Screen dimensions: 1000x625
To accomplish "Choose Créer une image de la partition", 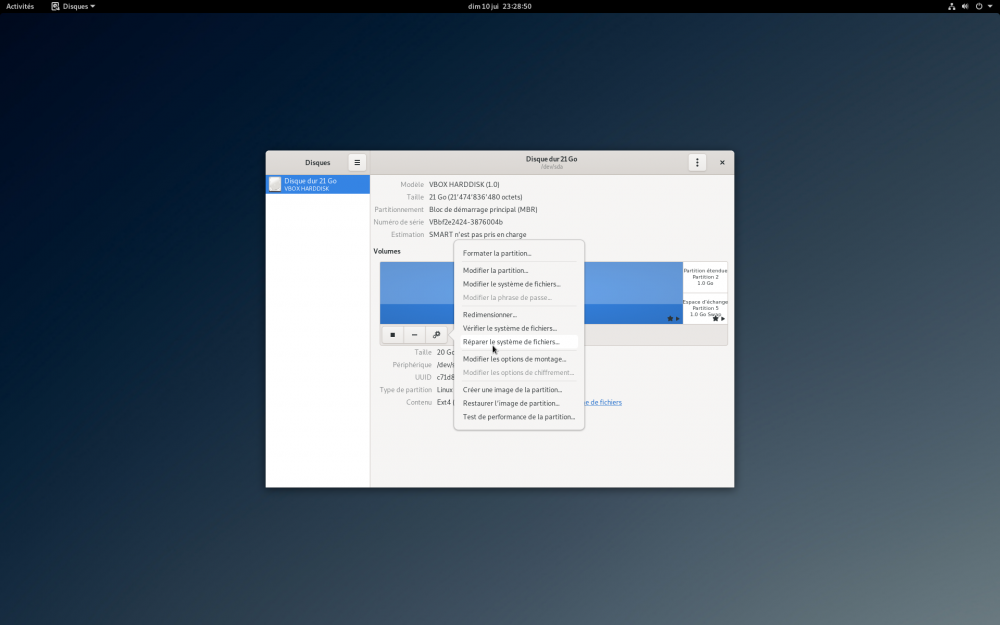I will click(x=512, y=390).
